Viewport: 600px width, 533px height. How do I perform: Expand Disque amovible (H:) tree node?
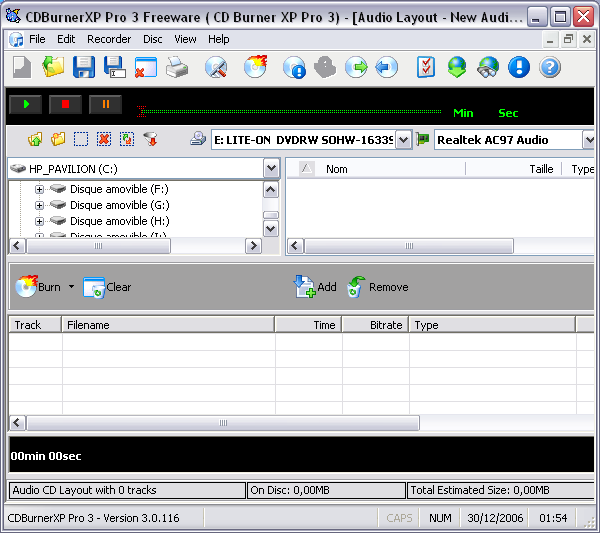pos(39,221)
